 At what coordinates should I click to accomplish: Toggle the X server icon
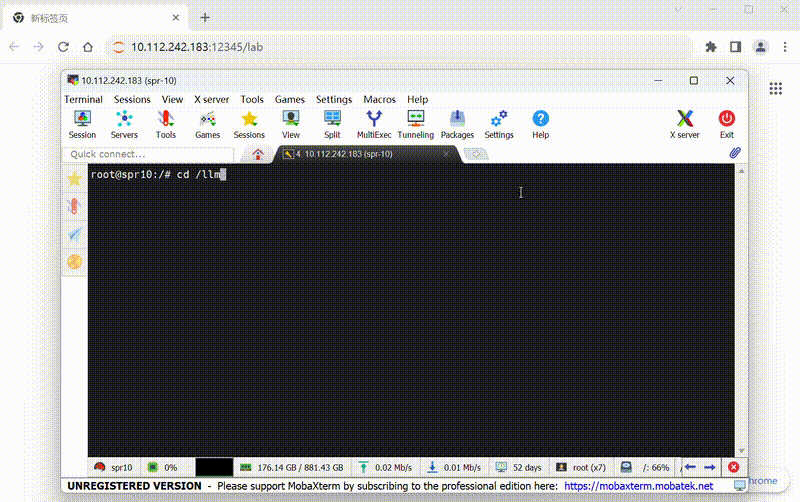click(685, 124)
